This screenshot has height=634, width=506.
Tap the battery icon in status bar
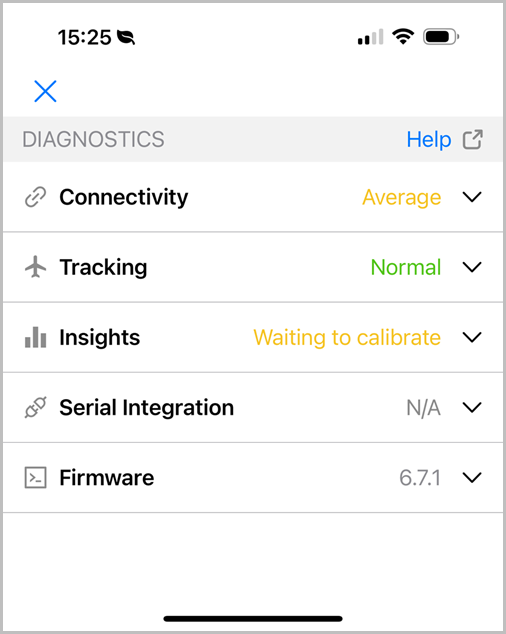pos(441,37)
